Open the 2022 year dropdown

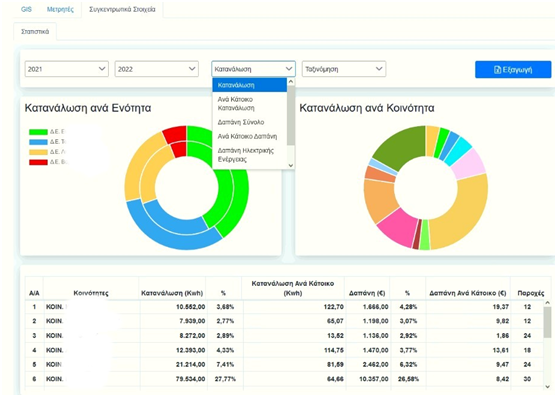tap(156, 69)
